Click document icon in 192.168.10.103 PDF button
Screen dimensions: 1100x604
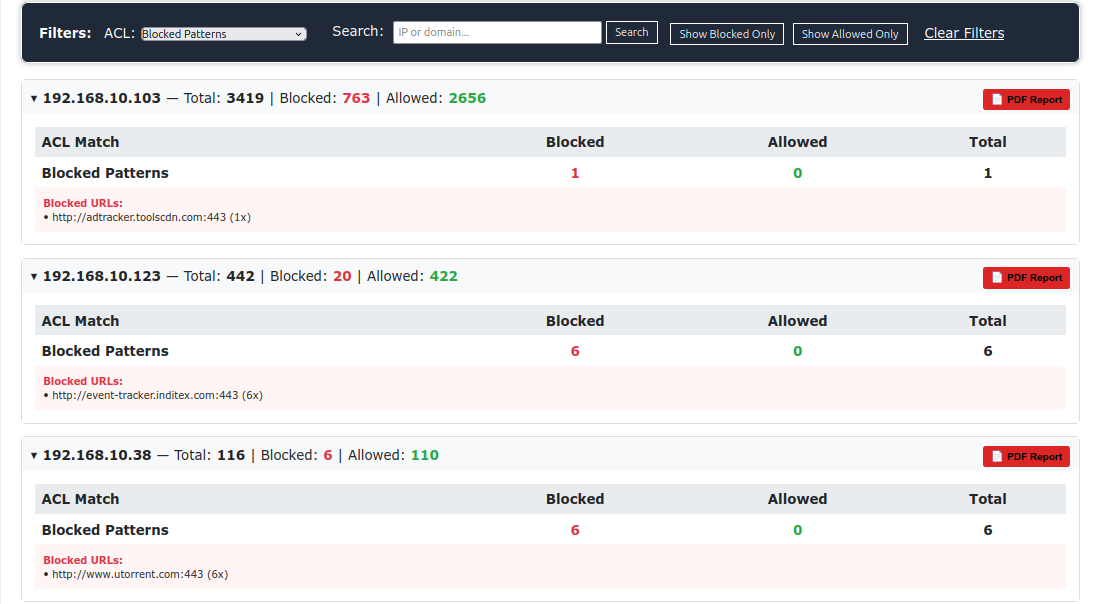[997, 100]
